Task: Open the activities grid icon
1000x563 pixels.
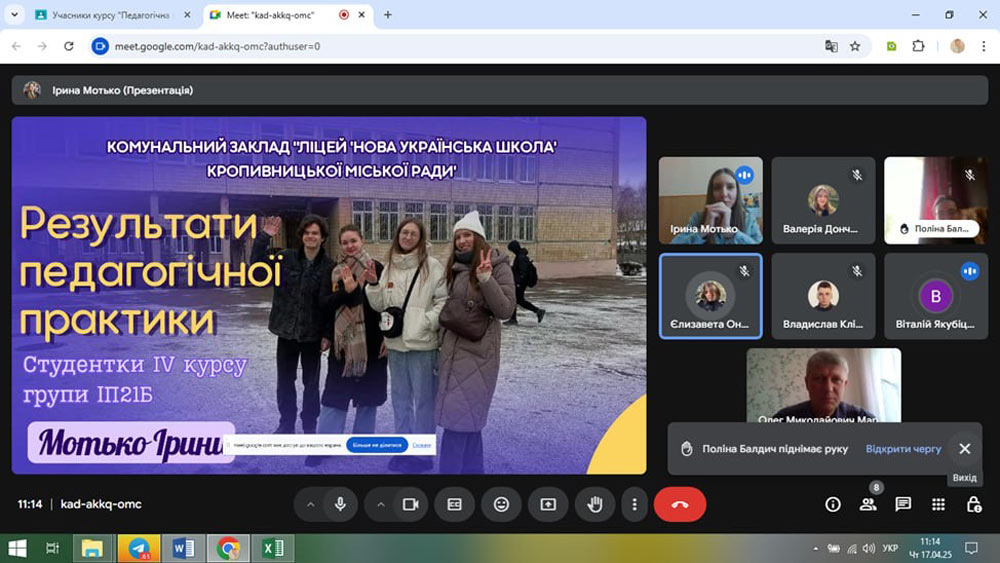Action: (x=938, y=505)
